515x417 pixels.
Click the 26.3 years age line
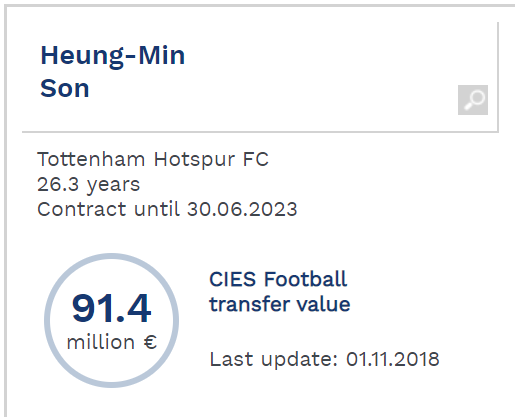(x=88, y=185)
